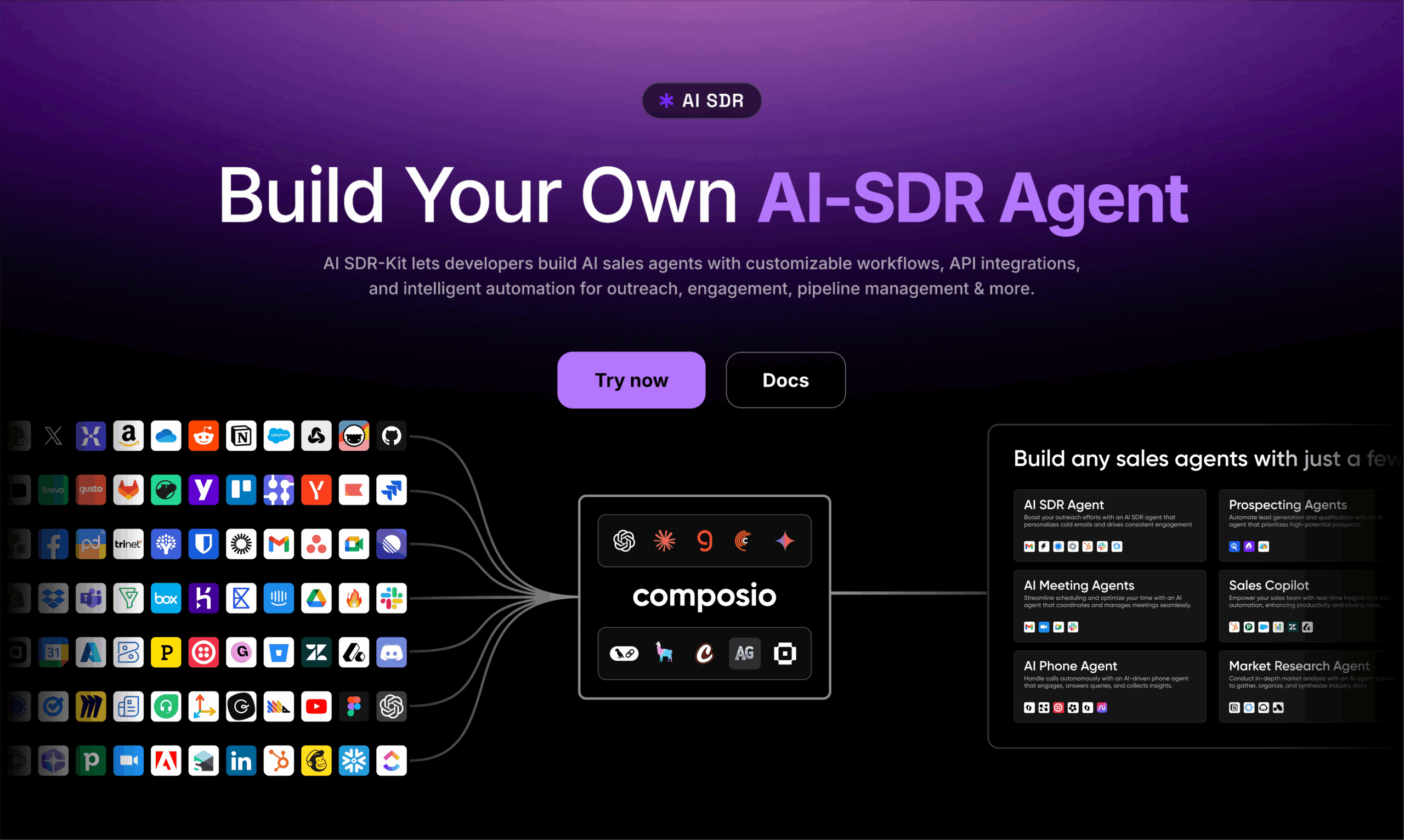
Task: Click the Claude starburst icon in composio box
Action: click(665, 541)
